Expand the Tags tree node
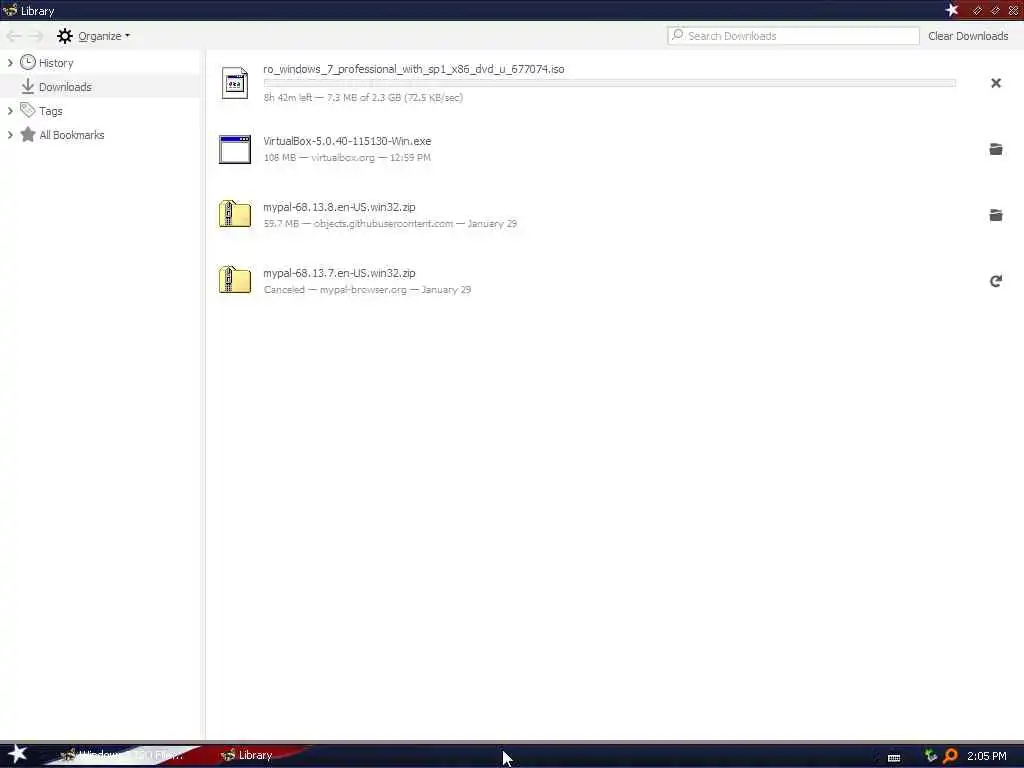Viewport: 1024px width, 768px height. 10,111
